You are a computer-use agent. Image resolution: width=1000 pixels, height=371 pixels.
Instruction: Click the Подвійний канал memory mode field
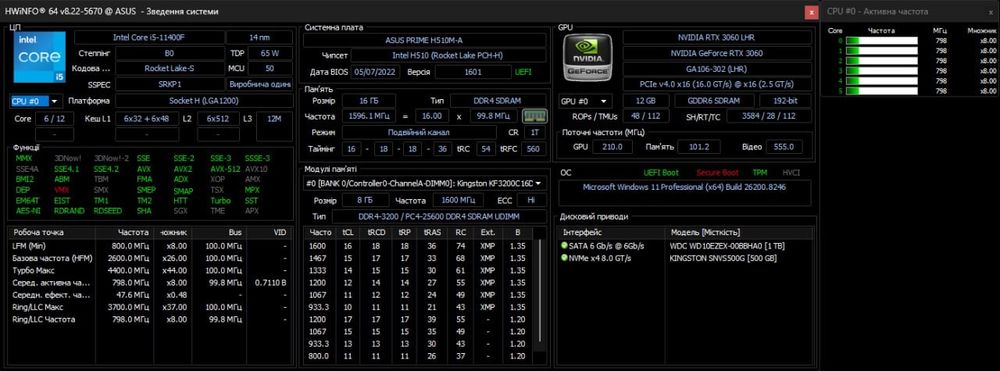pyautogui.click(x=419, y=132)
